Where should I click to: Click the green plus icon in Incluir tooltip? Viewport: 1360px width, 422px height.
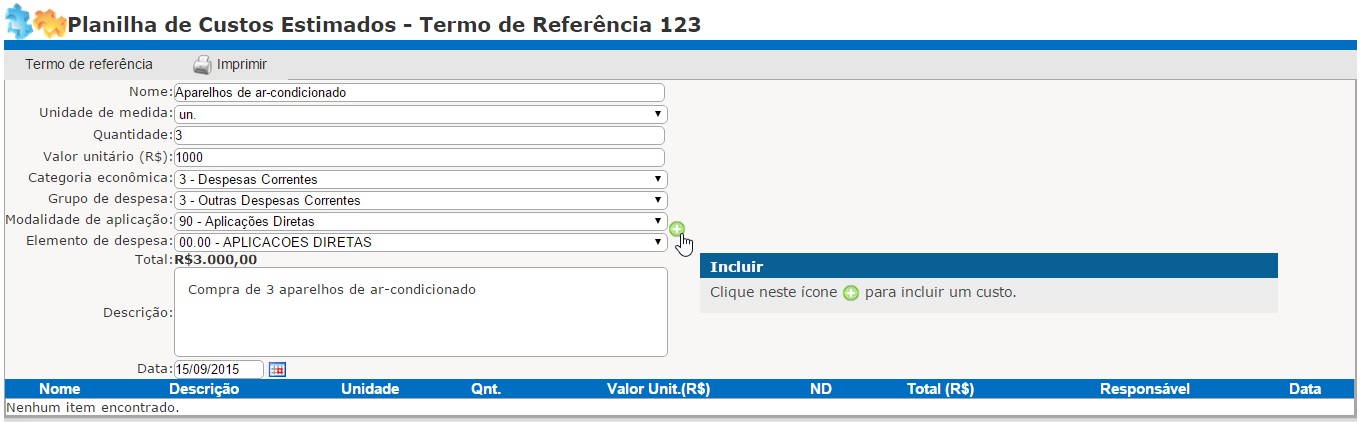coord(851,293)
